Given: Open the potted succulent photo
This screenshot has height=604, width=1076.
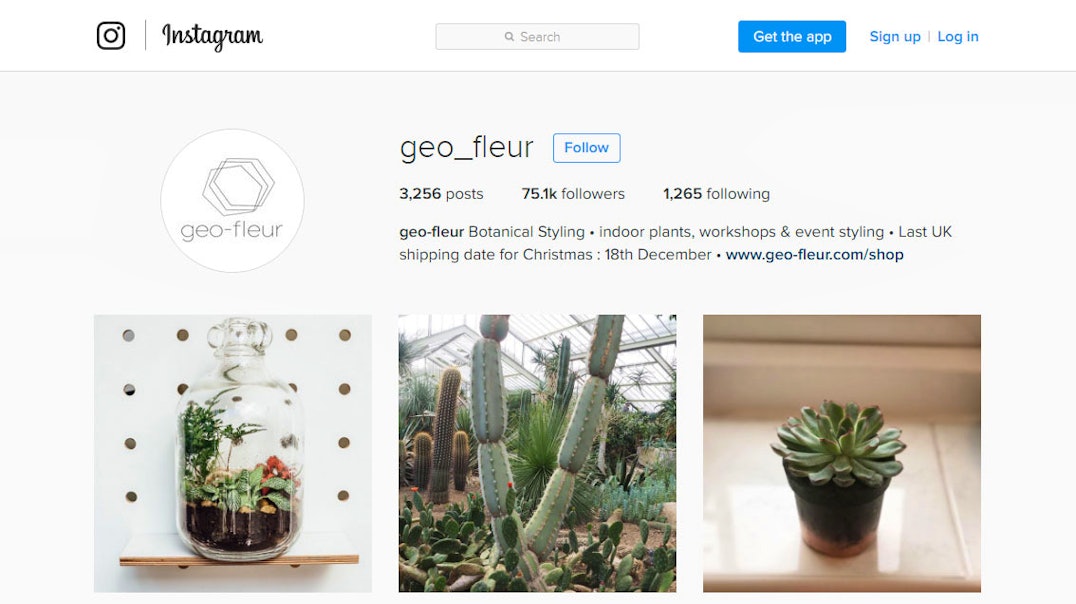Looking at the screenshot, I should pos(842,454).
